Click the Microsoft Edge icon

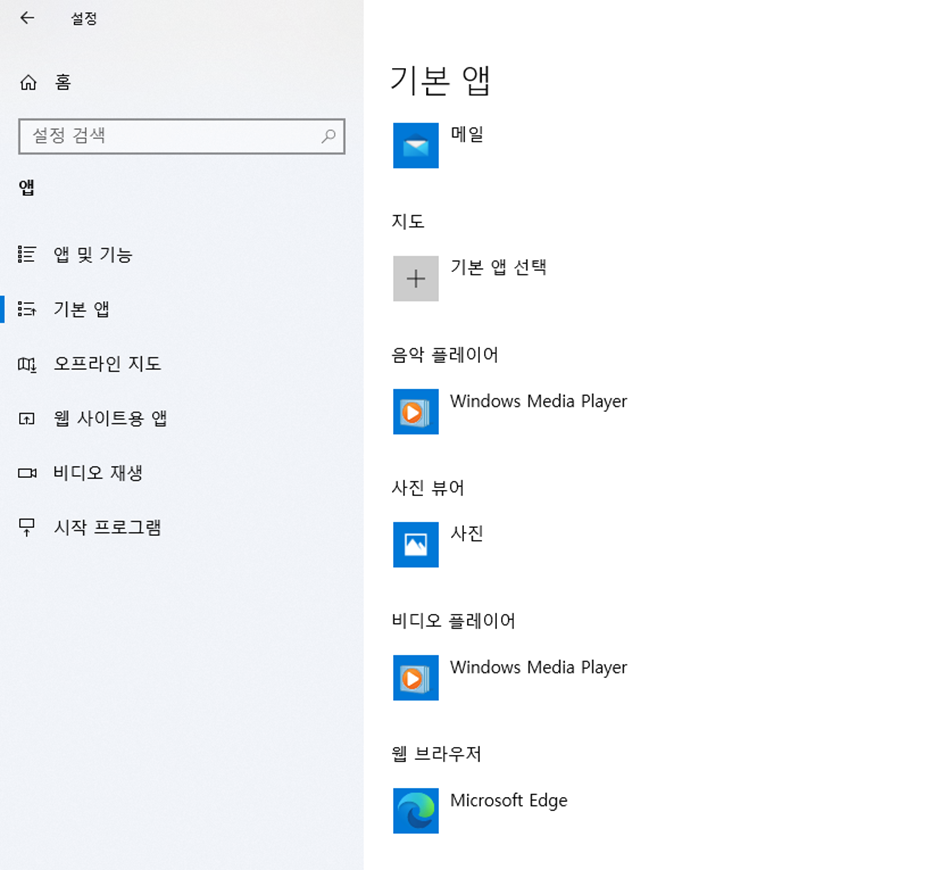click(415, 811)
